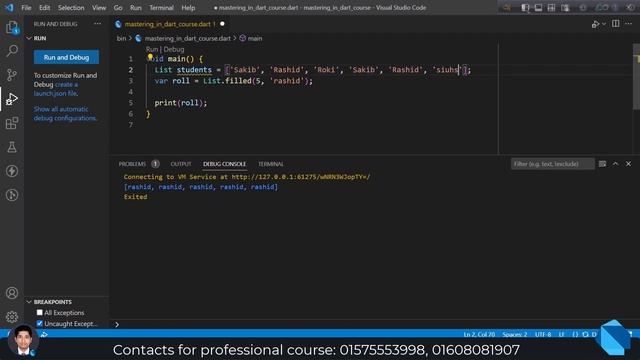Switch to the OUTPUT tab
Screen dimensions: 640x360
(181, 164)
